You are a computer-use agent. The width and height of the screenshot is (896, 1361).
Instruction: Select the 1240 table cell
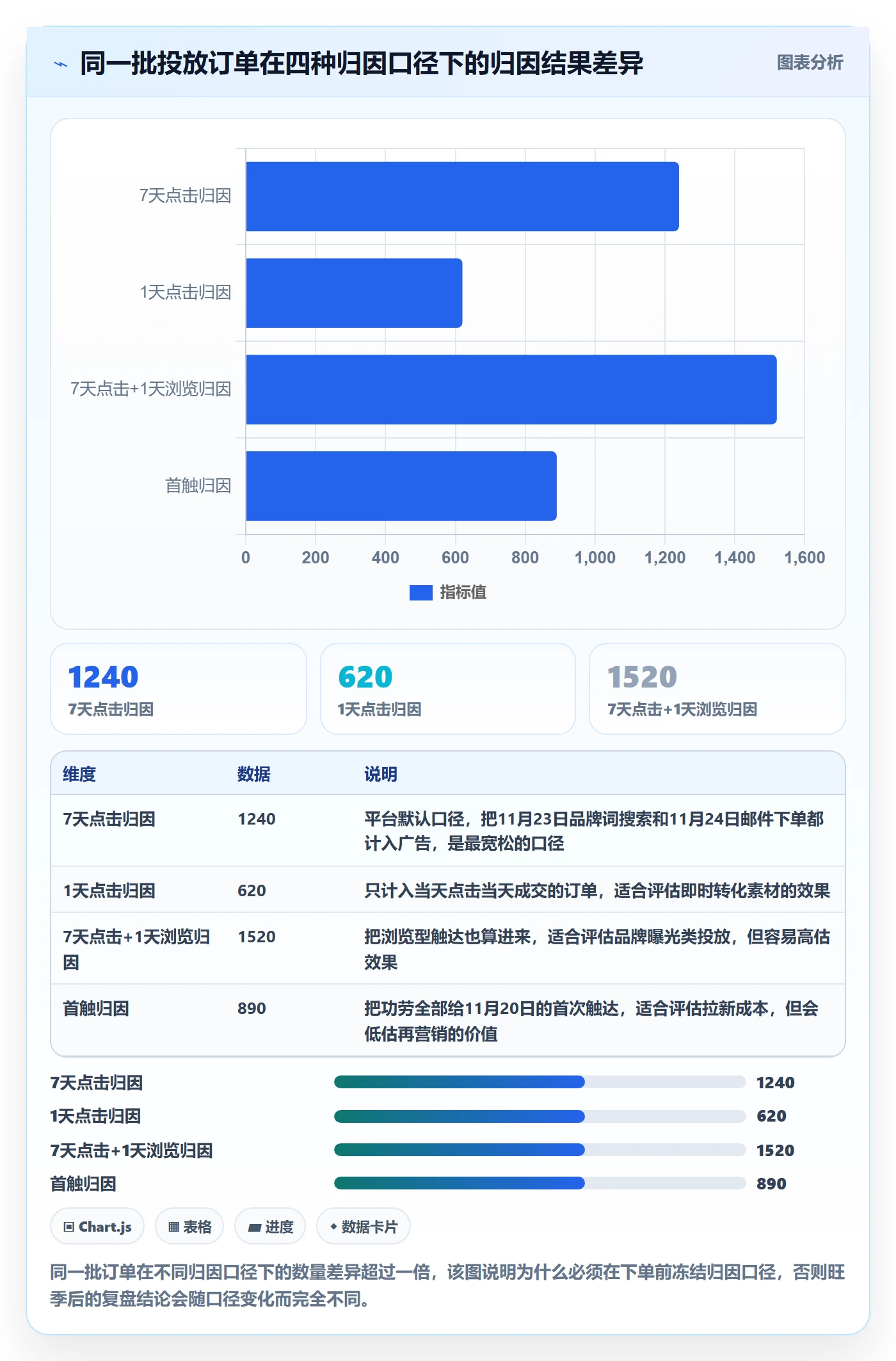tap(257, 819)
